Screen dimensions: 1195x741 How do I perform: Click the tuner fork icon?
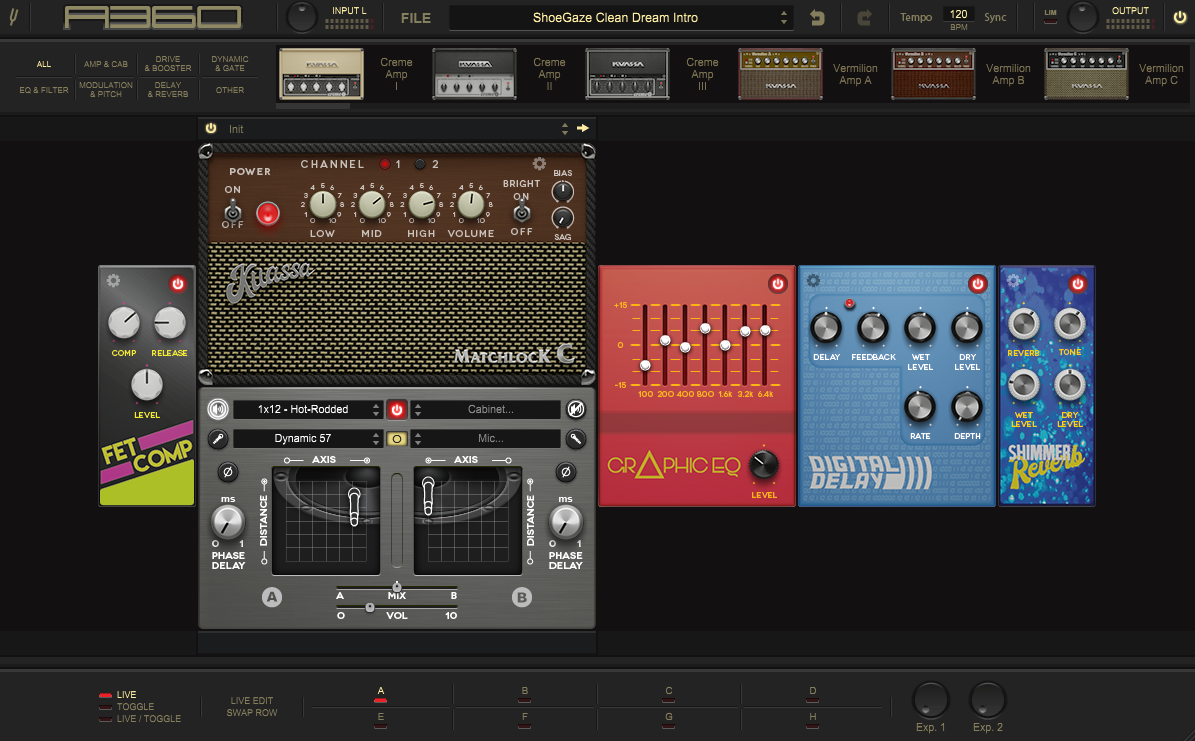pos(14,16)
